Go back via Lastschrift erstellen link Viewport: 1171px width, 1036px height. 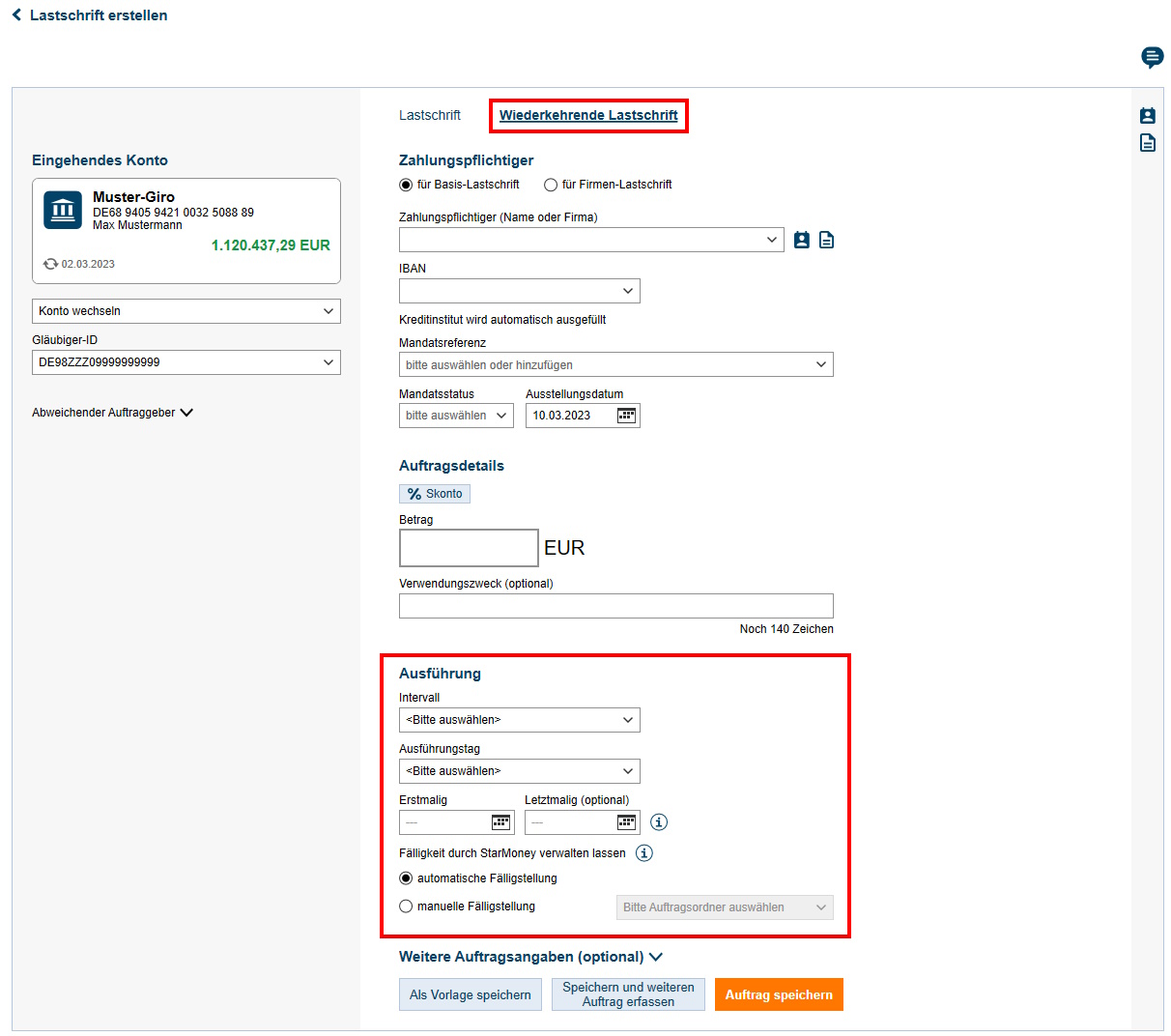[88, 14]
